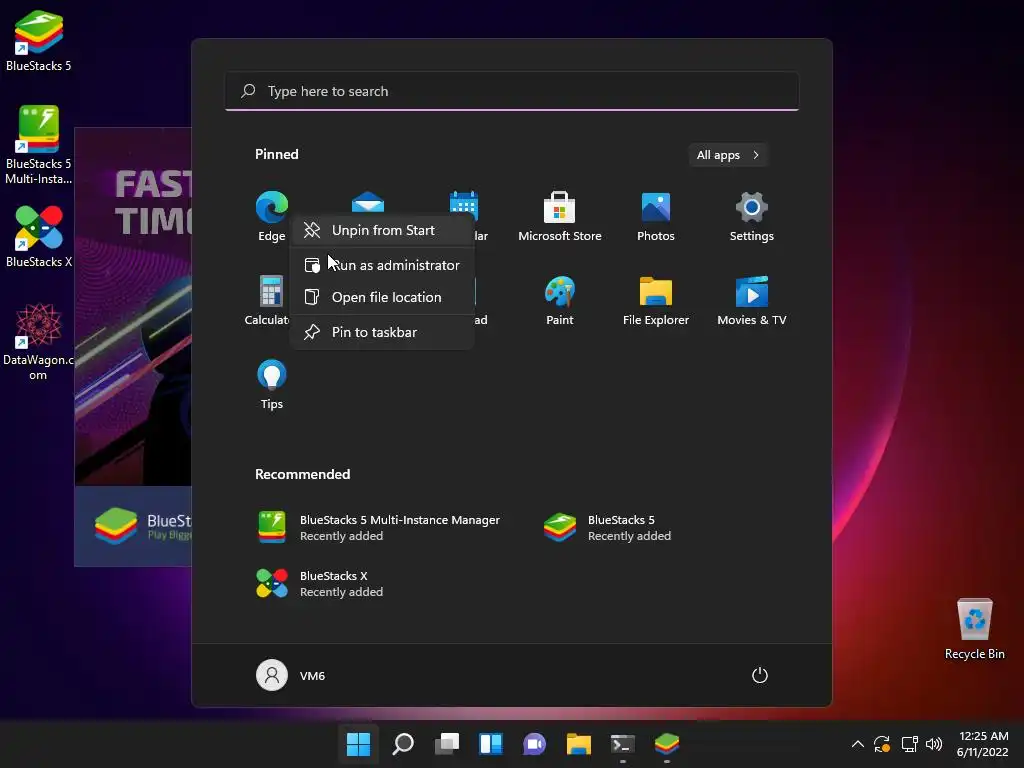This screenshot has height=768, width=1024.
Task: Open the clock and date panel
Action: [x=983, y=744]
